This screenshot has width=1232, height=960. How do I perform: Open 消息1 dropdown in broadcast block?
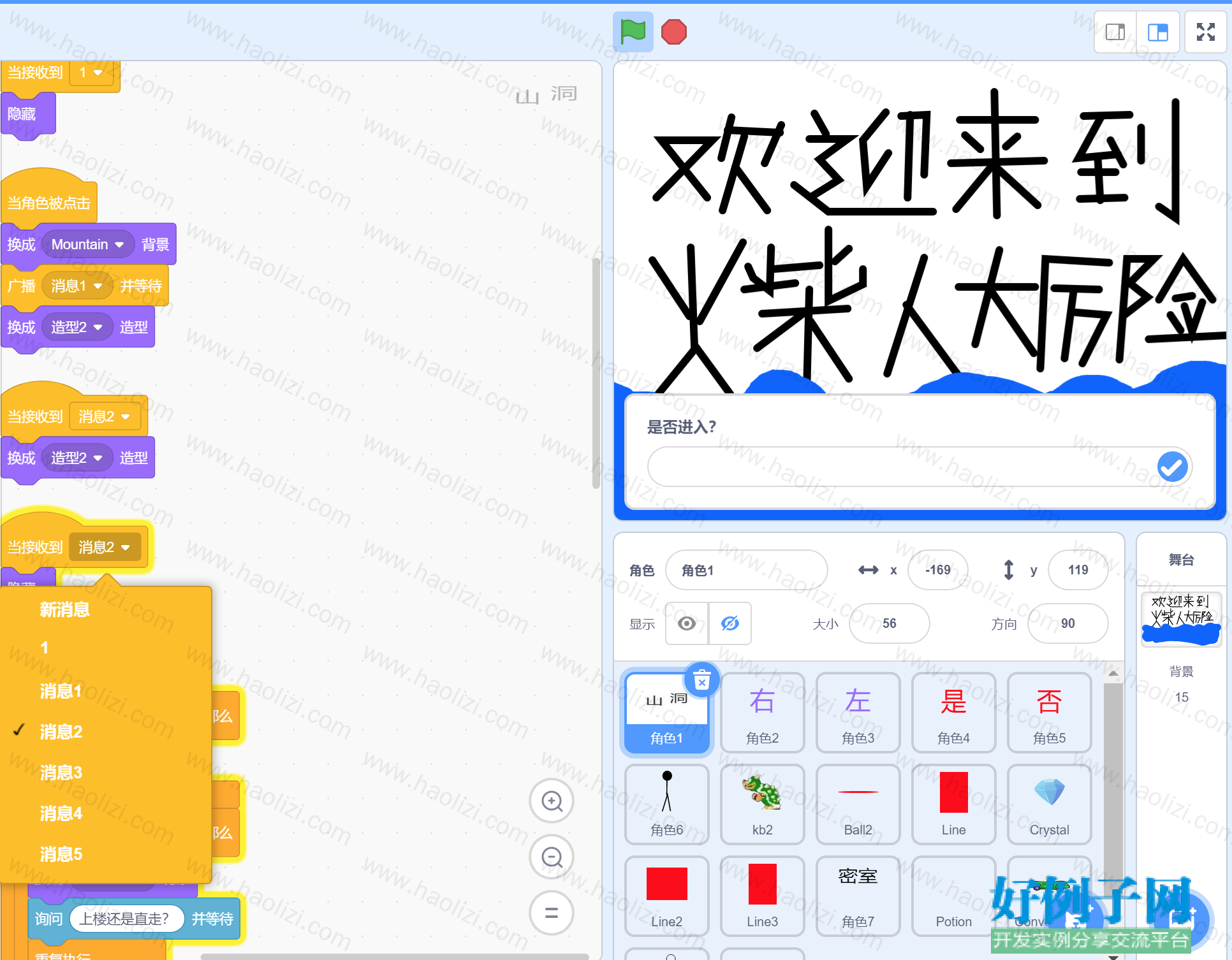pos(77,286)
